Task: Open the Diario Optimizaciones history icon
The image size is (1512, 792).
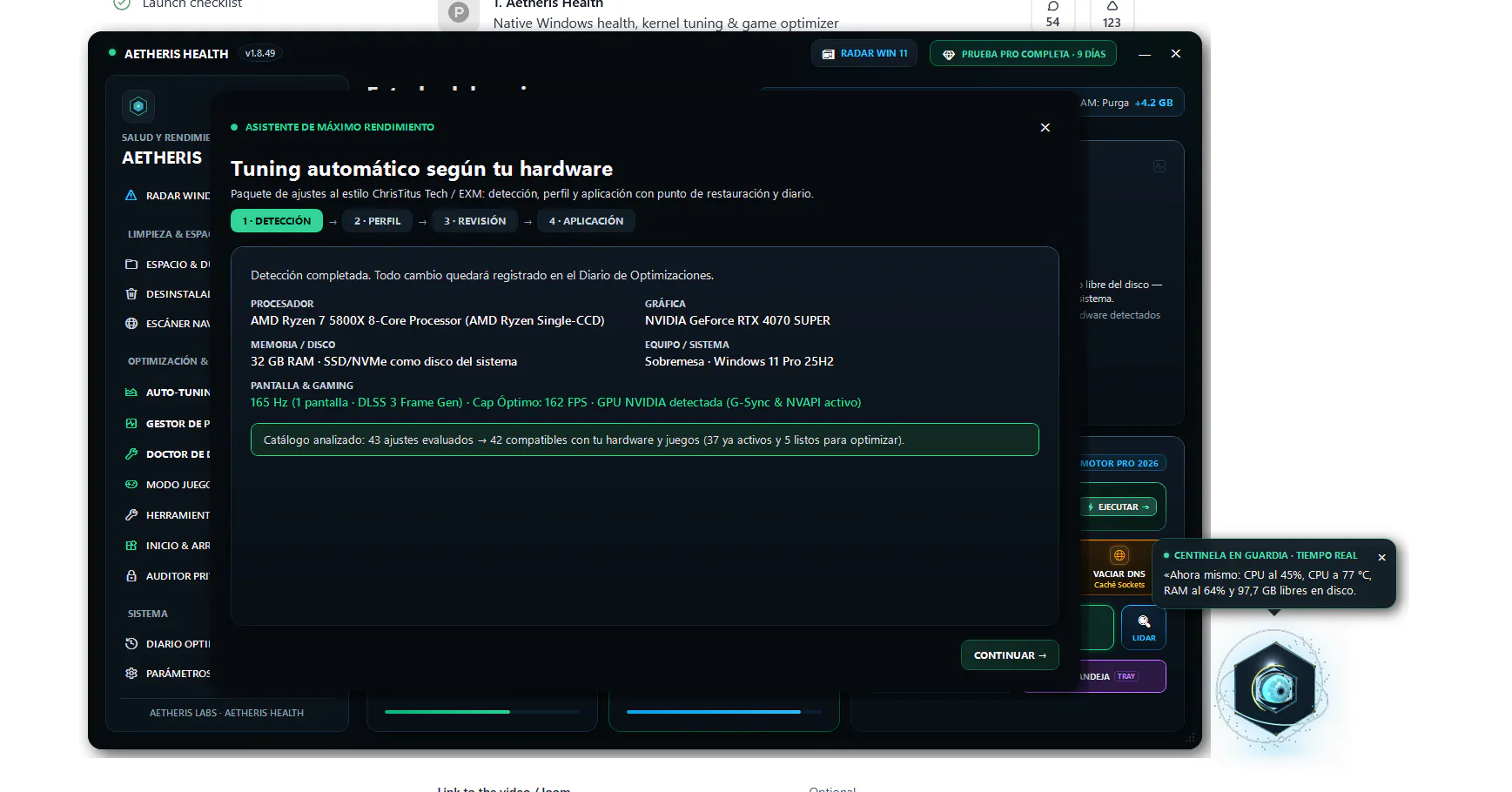Action: tap(131, 644)
